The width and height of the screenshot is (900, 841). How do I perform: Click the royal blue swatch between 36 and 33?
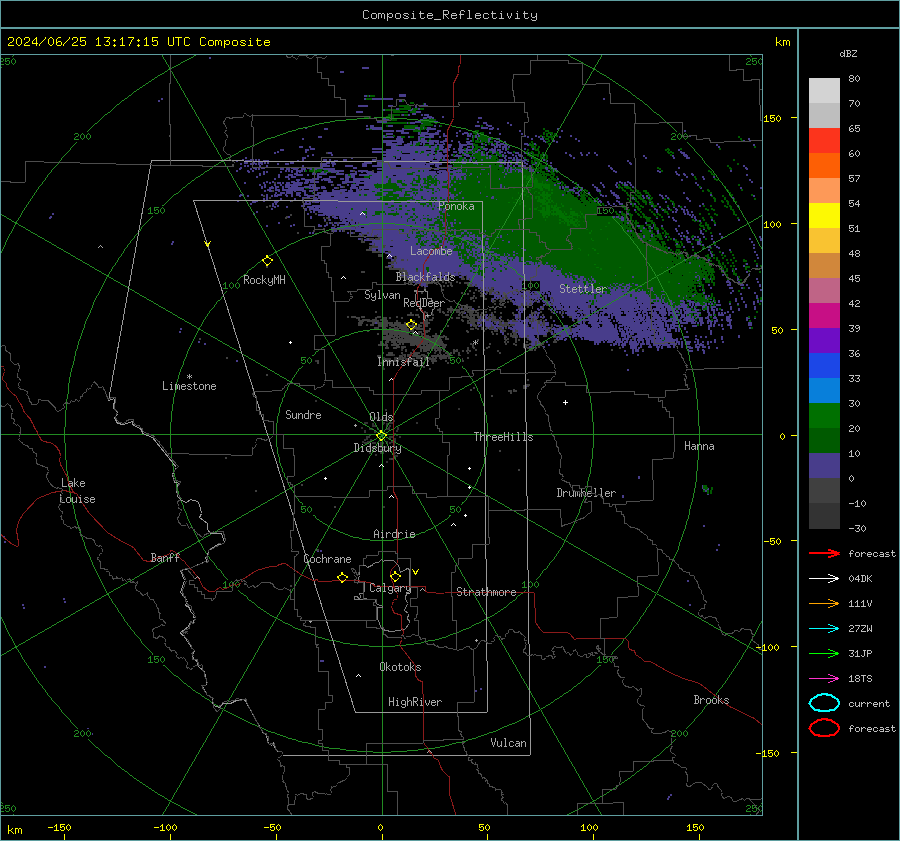pos(824,366)
